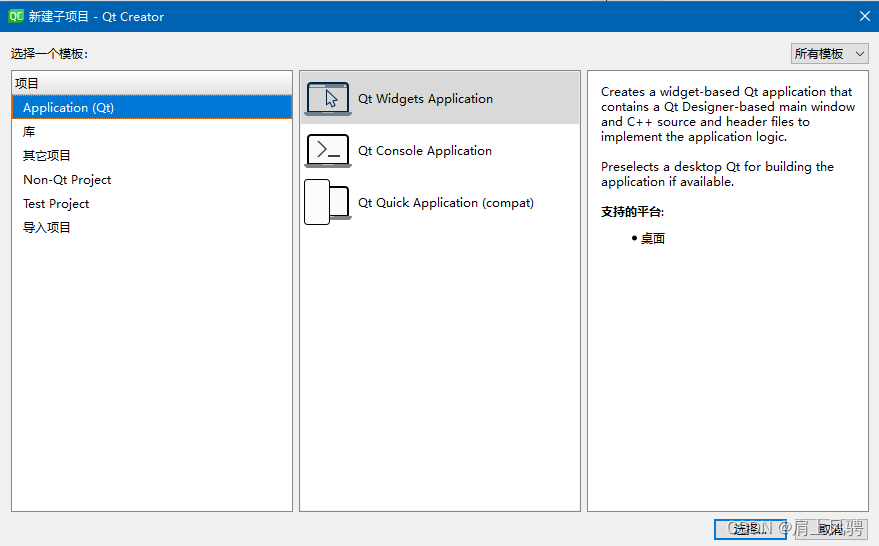Click the Qt Creator logo in title bar
The image size is (879, 546).
coord(16,16)
